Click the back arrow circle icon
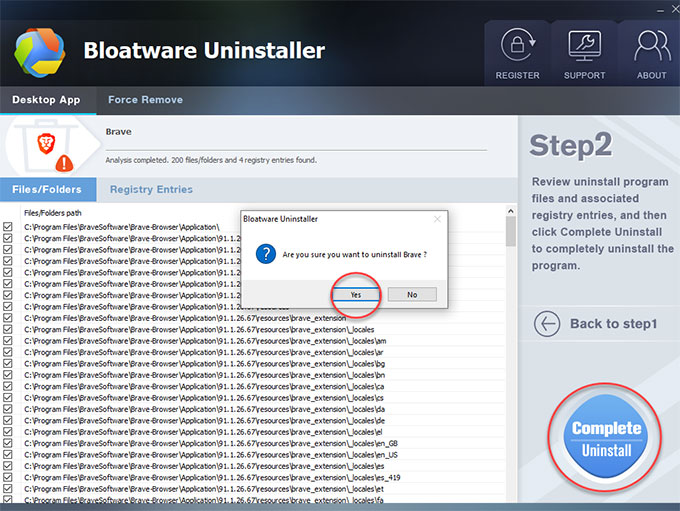Viewport: 680px width, 511px height. point(547,324)
